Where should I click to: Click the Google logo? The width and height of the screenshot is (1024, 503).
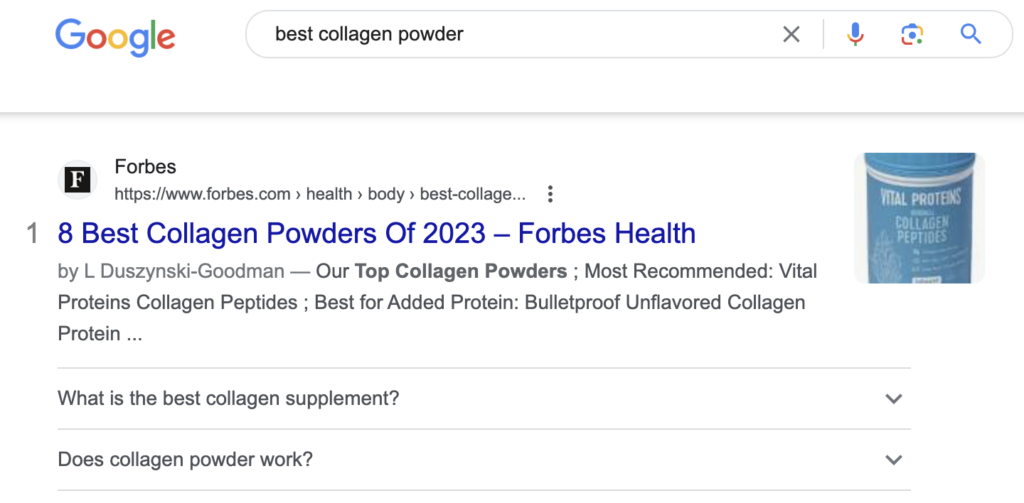coord(115,35)
